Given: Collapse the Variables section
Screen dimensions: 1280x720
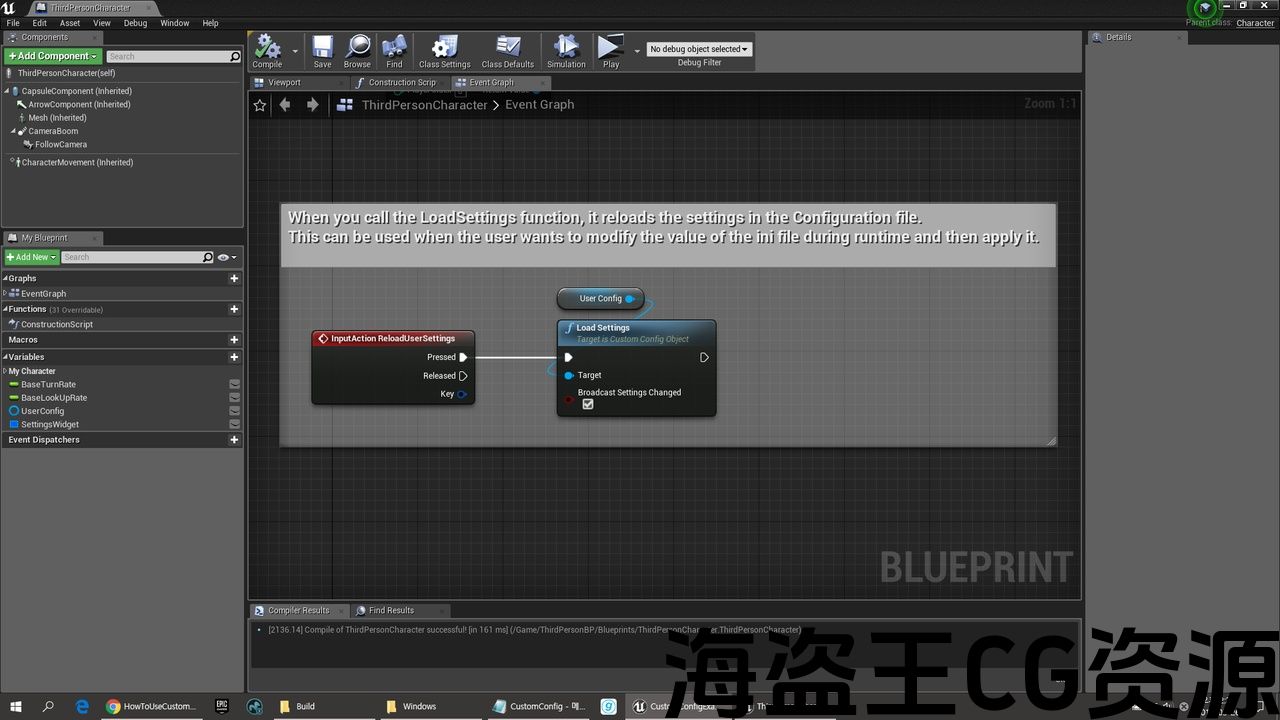Looking at the screenshot, I should point(6,357).
